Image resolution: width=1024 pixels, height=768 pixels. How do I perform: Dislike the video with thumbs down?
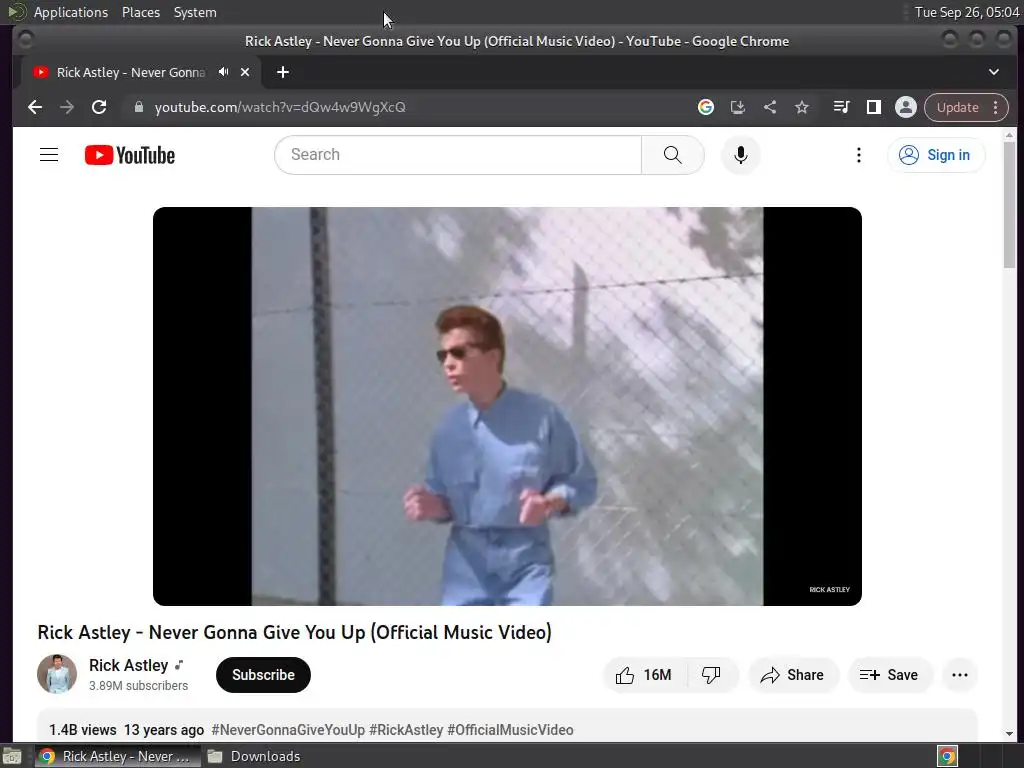coord(711,675)
